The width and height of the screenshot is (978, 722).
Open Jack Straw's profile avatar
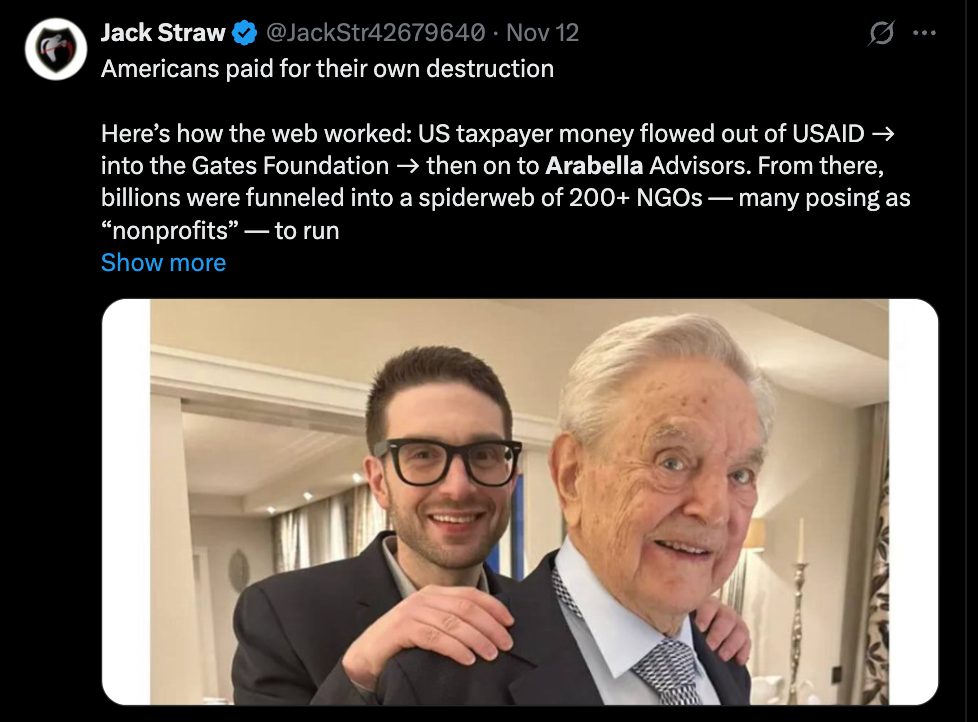coord(56,49)
